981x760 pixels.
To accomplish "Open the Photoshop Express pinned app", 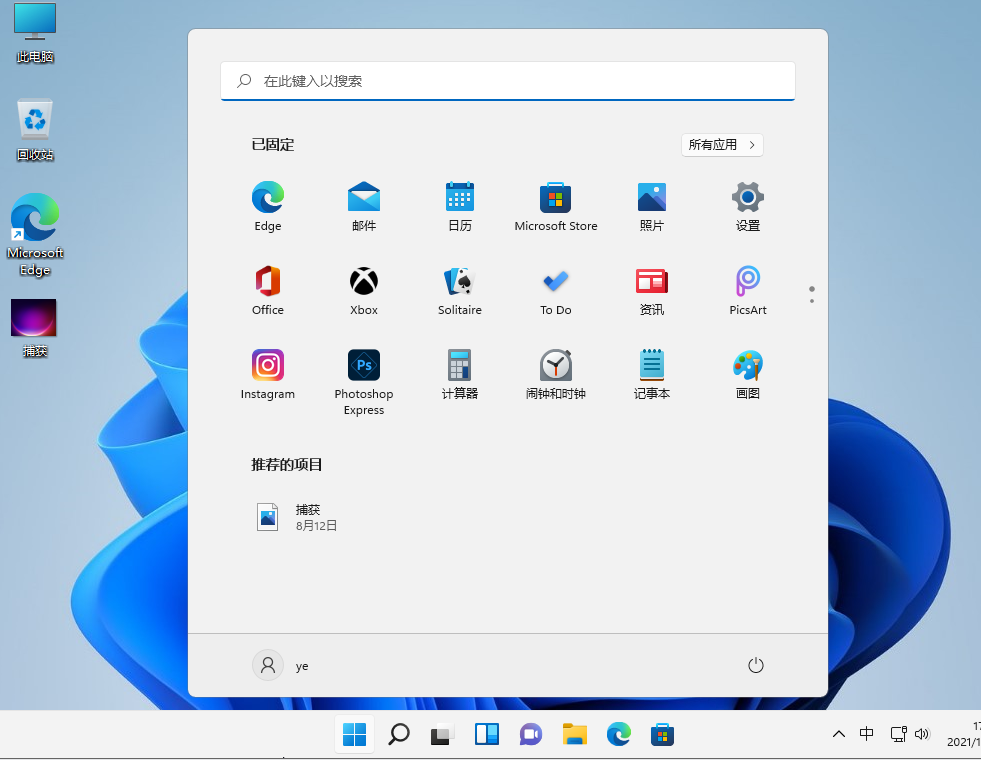I will (x=364, y=366).
